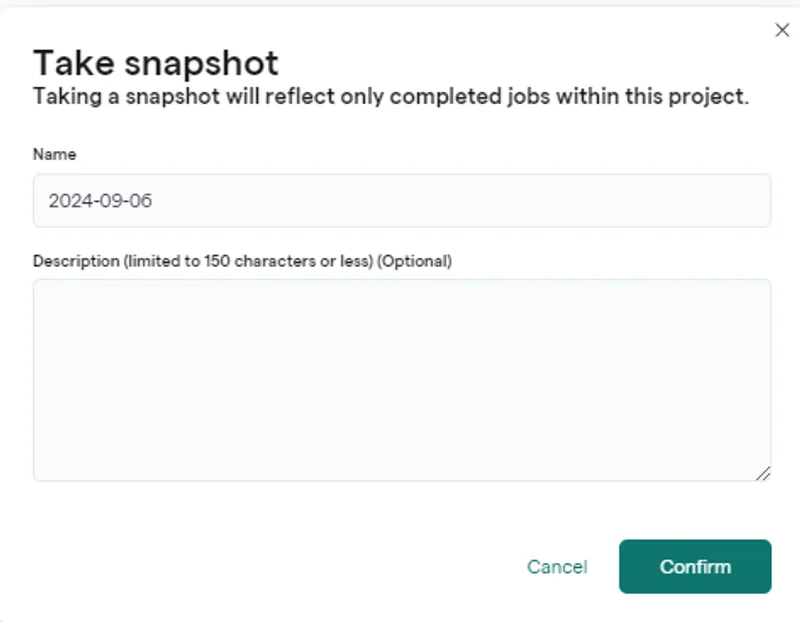Confirm taking the snapshot

(x=695, y=567)
